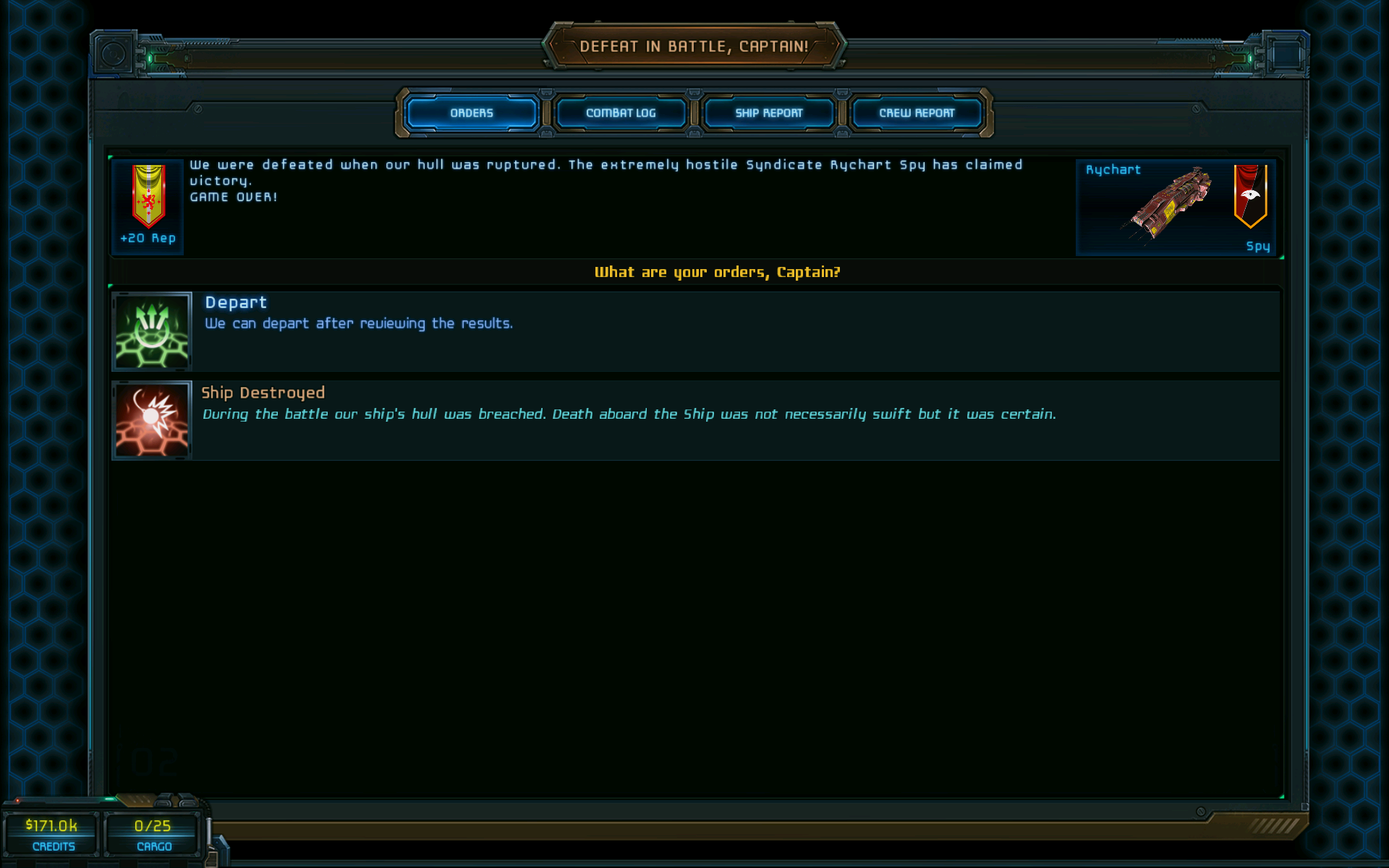Screen dimensions: 1389x868
Task: Click the defeat summary message text
Action: coord(606,180)
